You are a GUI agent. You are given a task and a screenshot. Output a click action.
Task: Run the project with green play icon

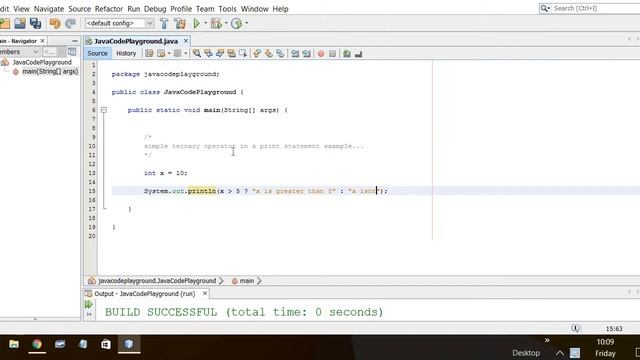point(196,23)
